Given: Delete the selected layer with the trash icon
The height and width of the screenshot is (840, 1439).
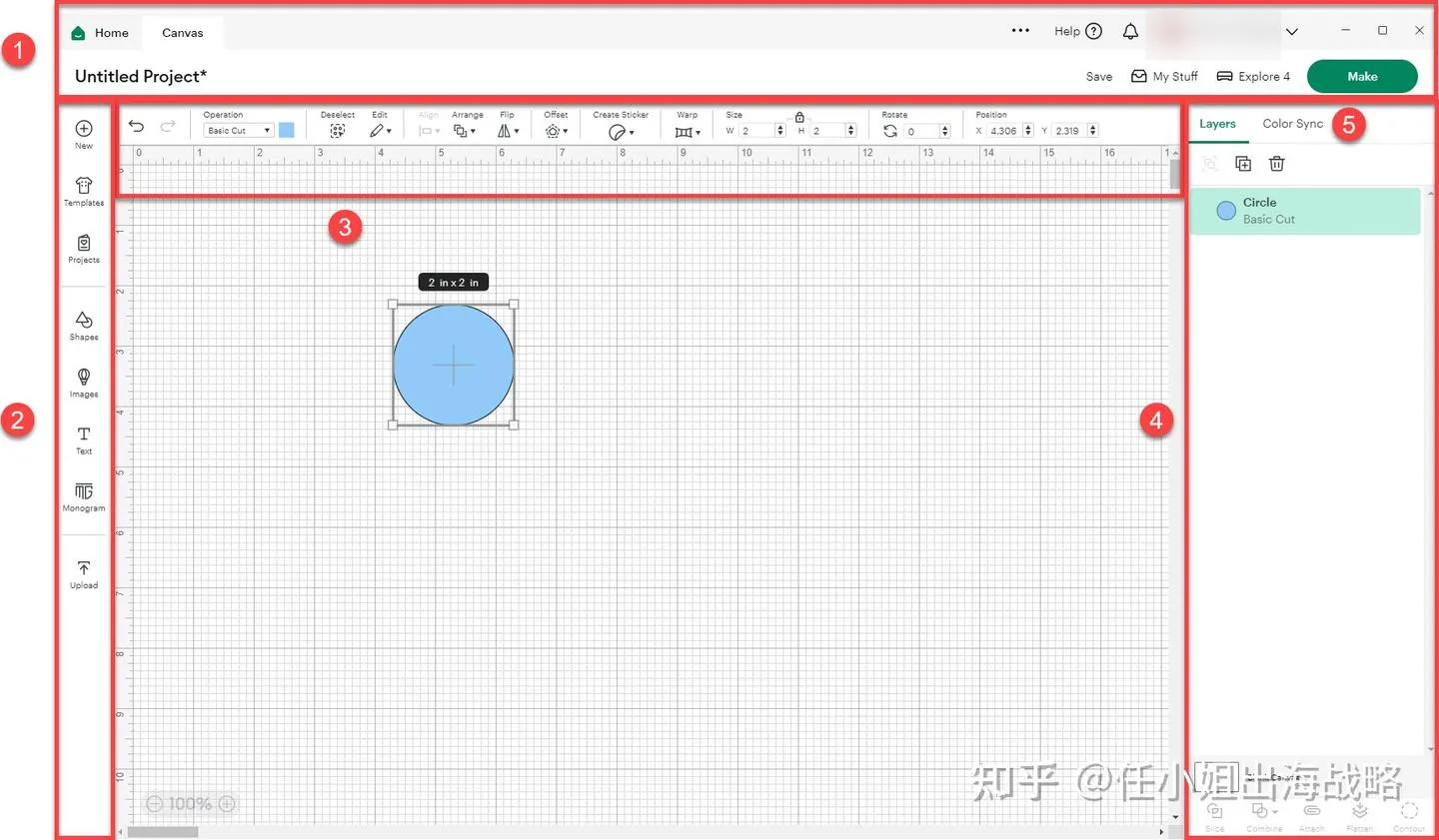Looking at the screenshot, I should [x=1276, y=164].
